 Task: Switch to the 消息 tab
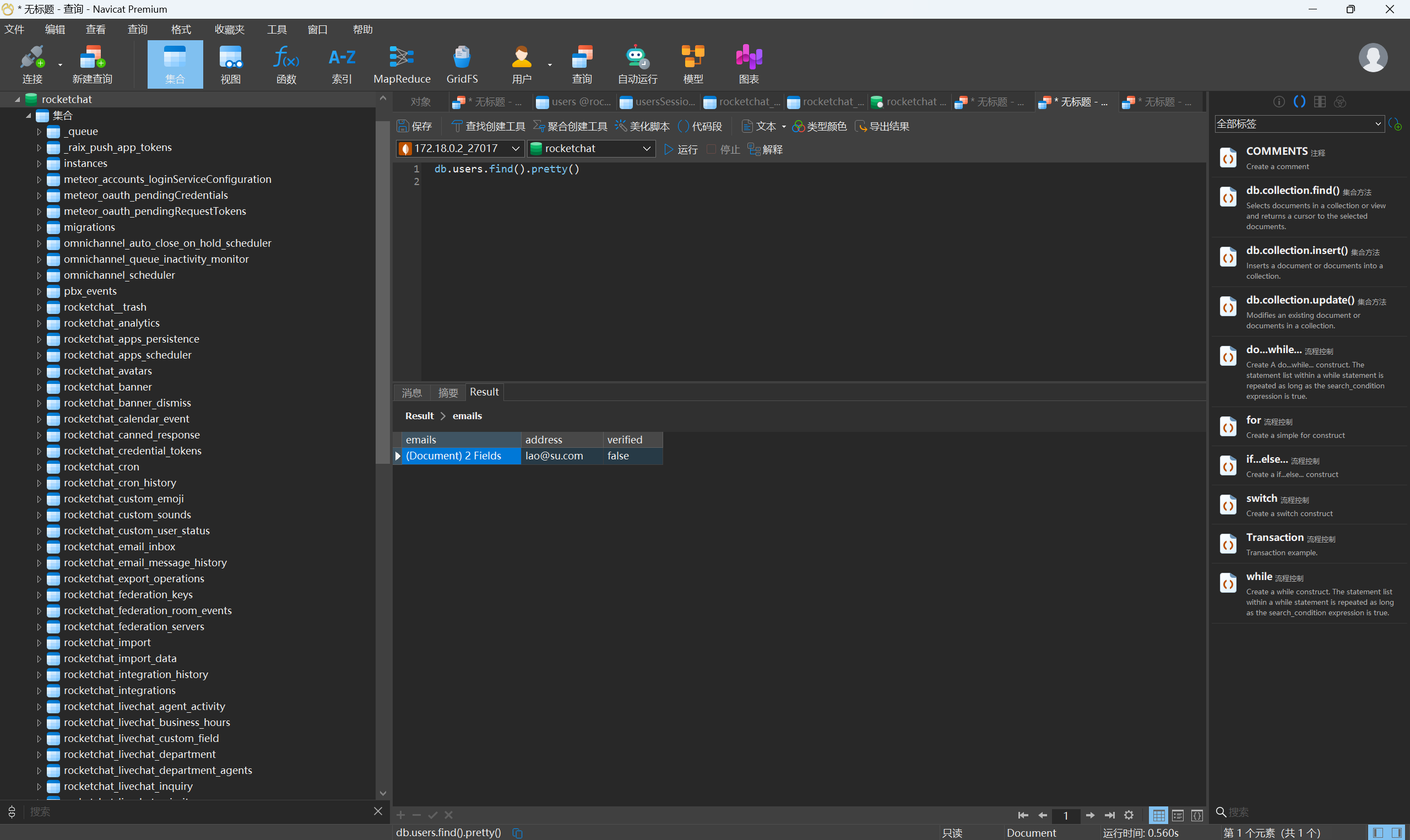tap(411, 392)
